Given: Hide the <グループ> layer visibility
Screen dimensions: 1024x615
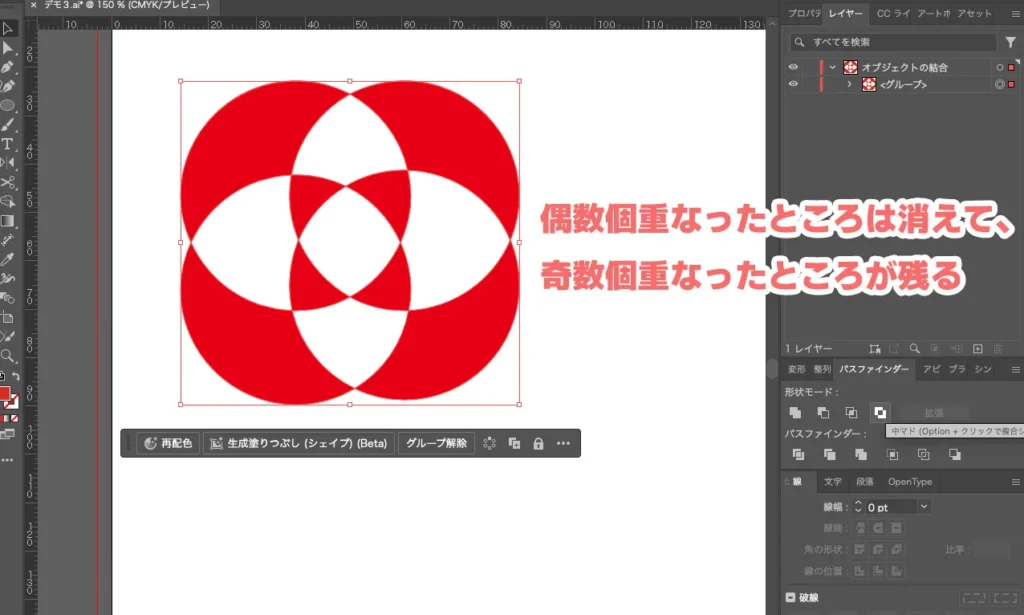Looking at the screenshot, I should [x=793, y=84].
